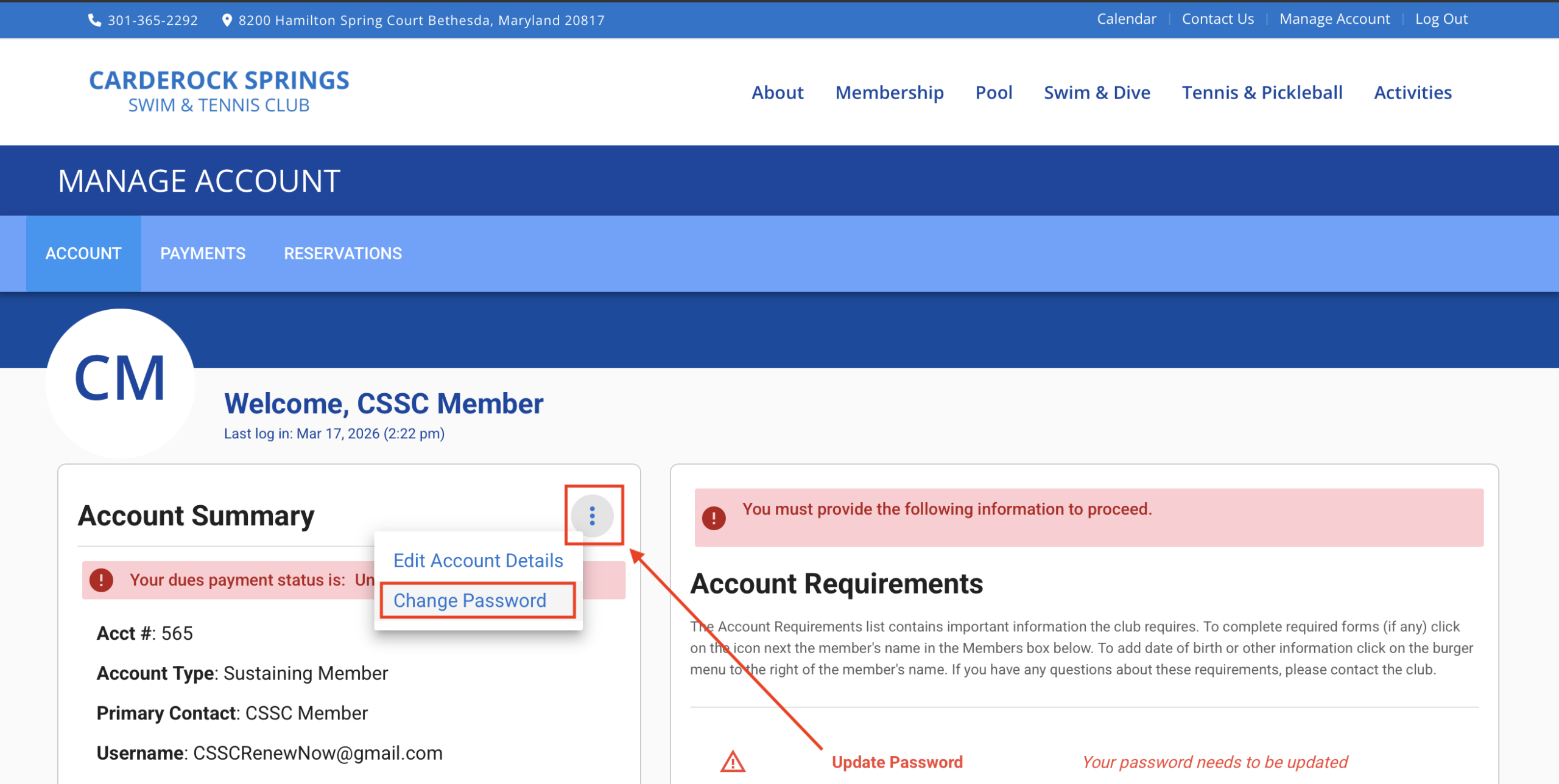
Task: Switch to the RESERVATIONS tab
Action: tap(343, 254)
